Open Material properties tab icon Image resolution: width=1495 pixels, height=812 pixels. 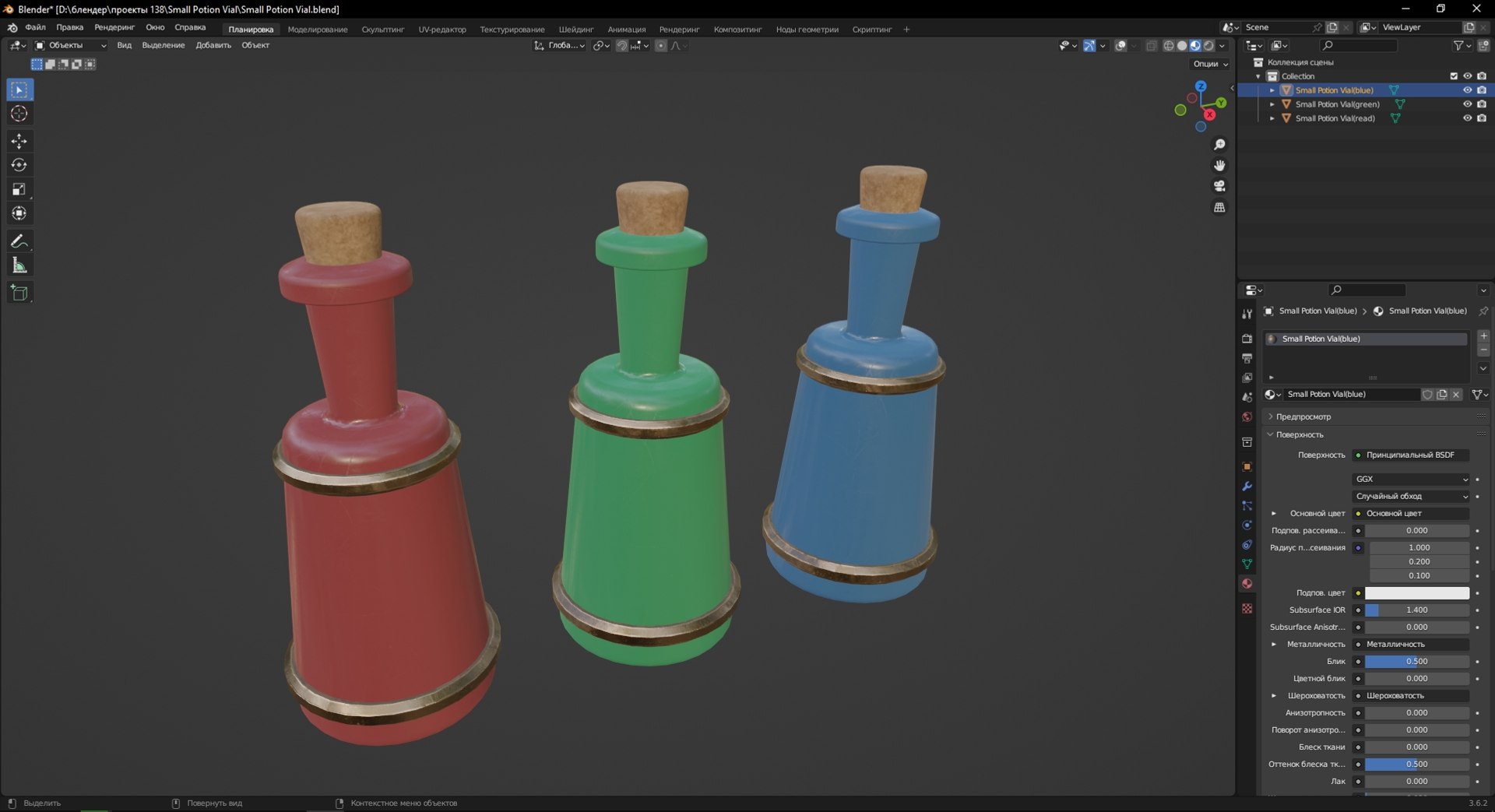(1247, 584)
